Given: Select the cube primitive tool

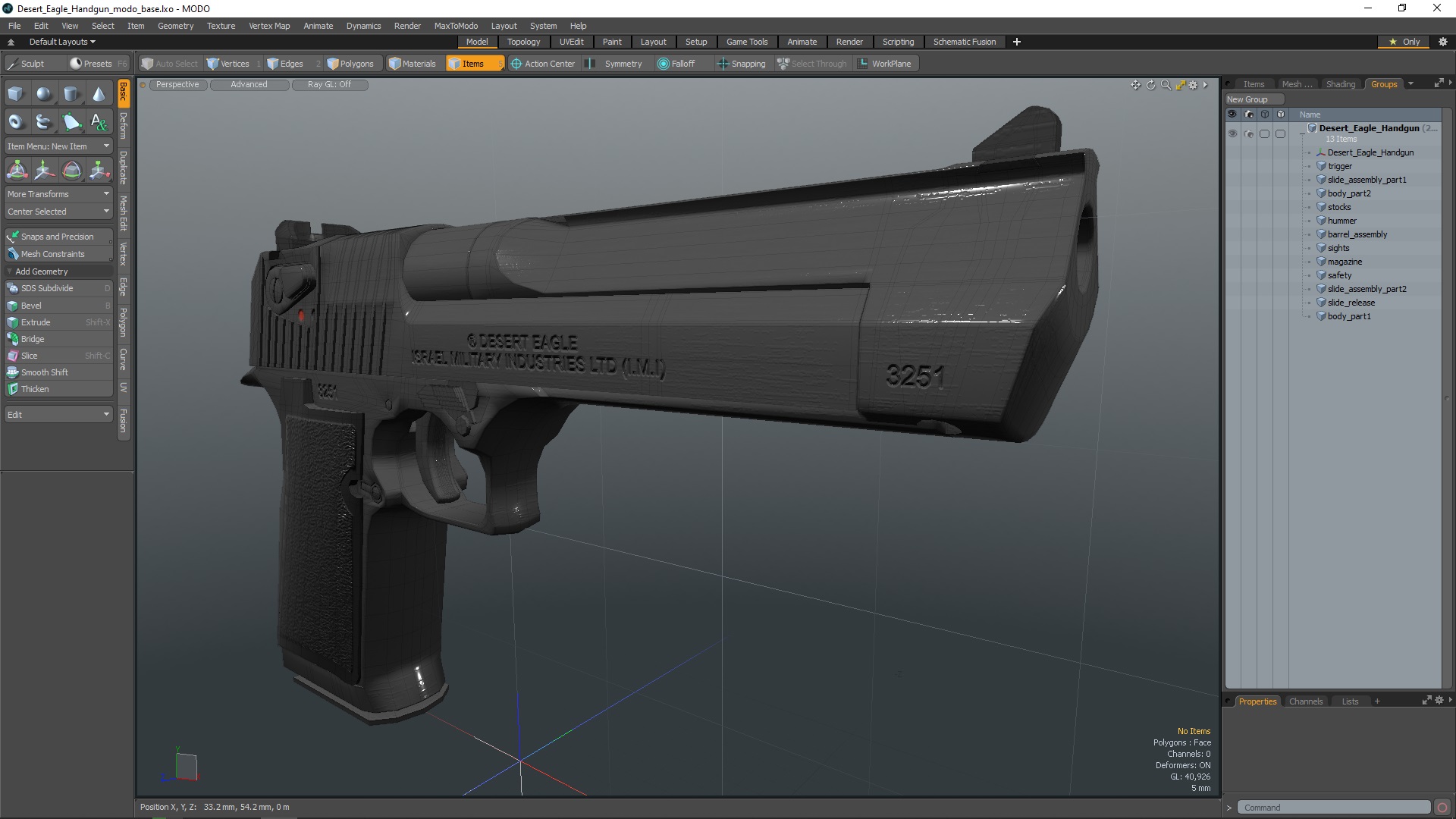Looking at the screenshot, I should 16,94.
